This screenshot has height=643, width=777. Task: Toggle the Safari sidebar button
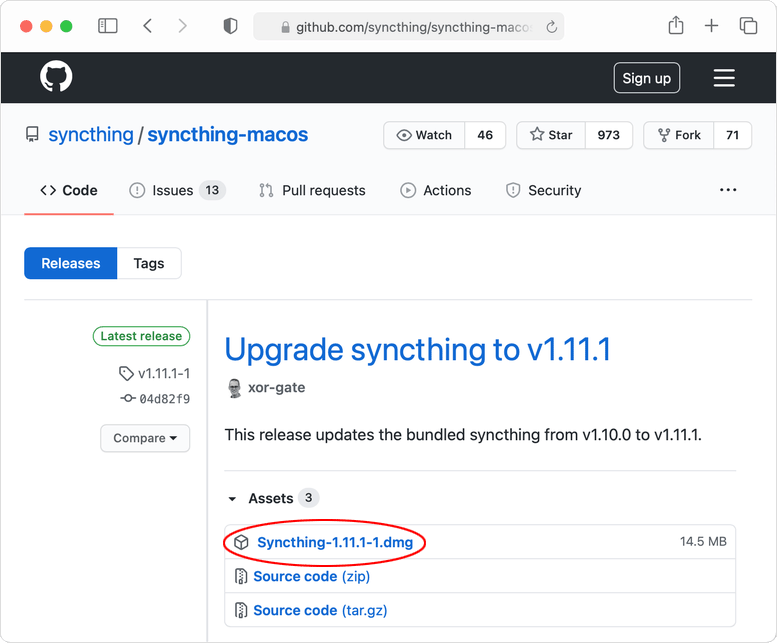pos(108,26)
